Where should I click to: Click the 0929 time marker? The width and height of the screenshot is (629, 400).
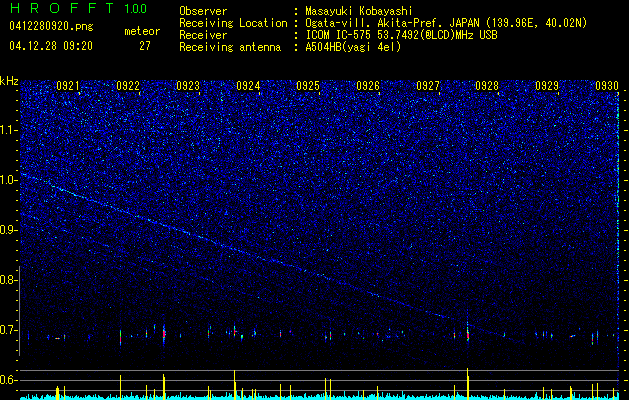pos(547,86)
